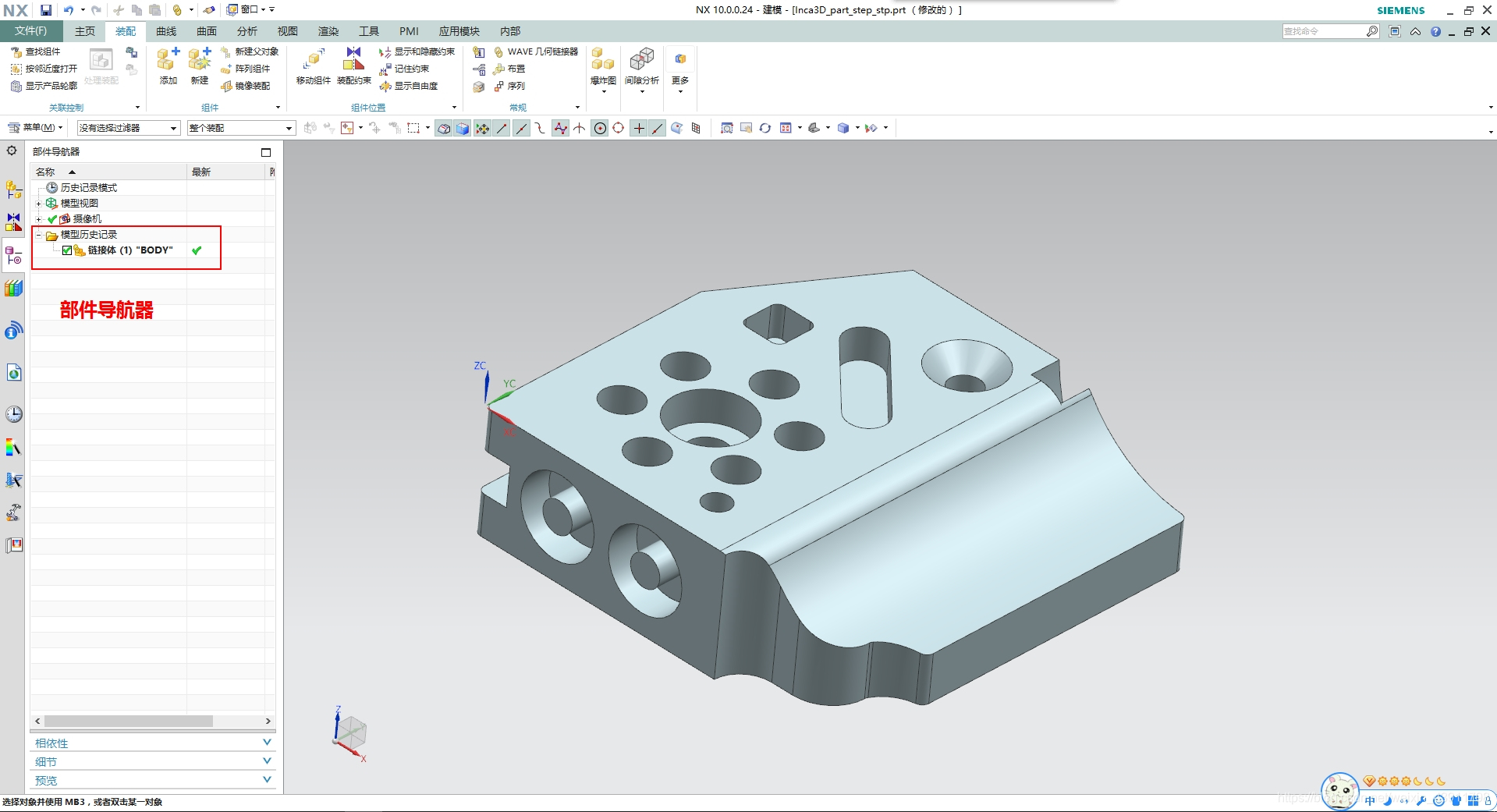Open the selection filter dropdown 没有选择过滤器
Image resolution: width=1497 pixels, height=812 pixels.
click(129, 128)
